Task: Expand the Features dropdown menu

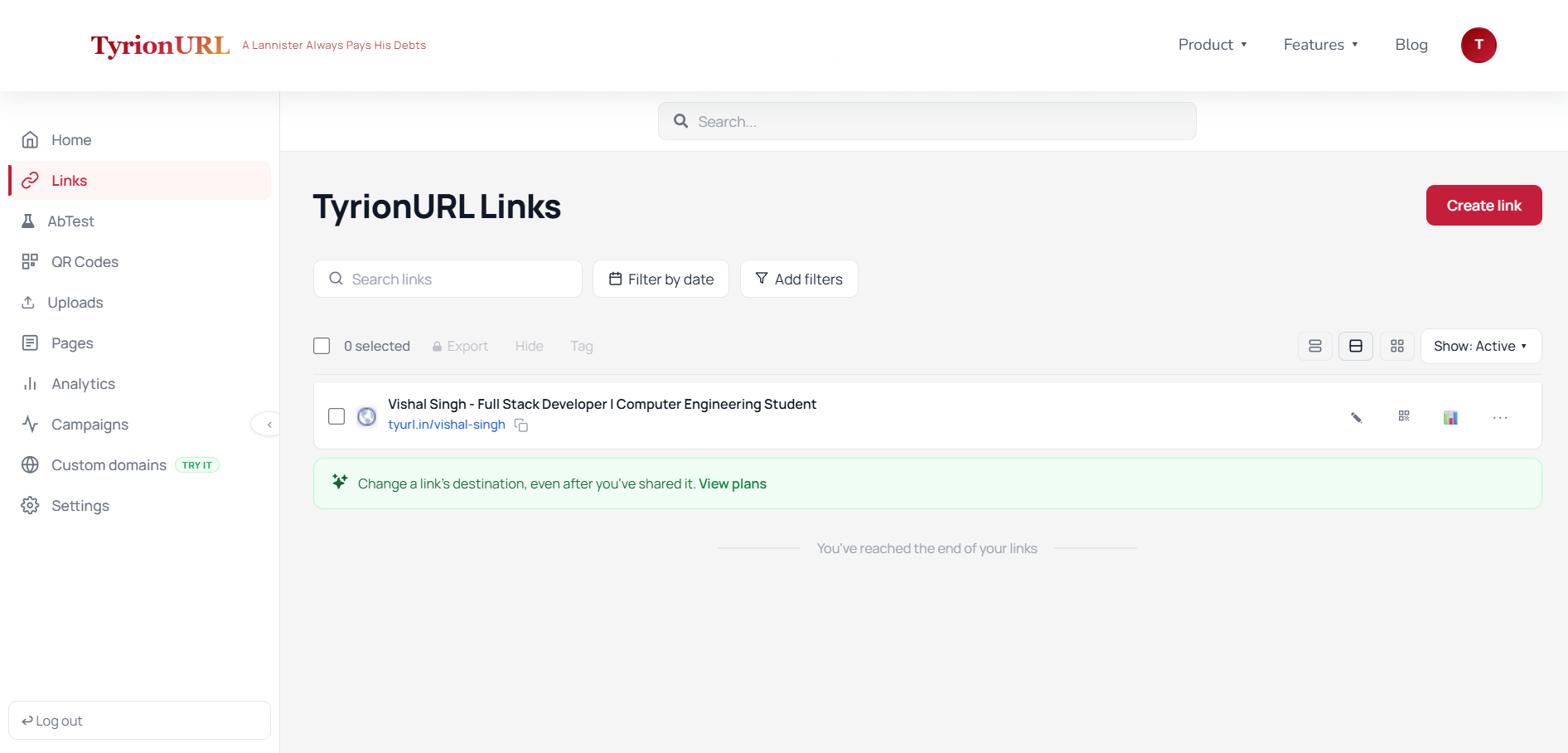Action: pos(1321,45)
